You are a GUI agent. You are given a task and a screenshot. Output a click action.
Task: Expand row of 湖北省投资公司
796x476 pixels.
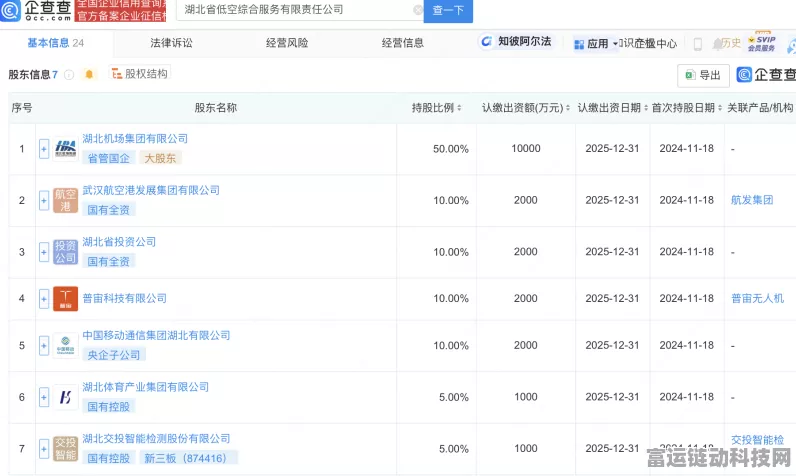click(44, 252)
